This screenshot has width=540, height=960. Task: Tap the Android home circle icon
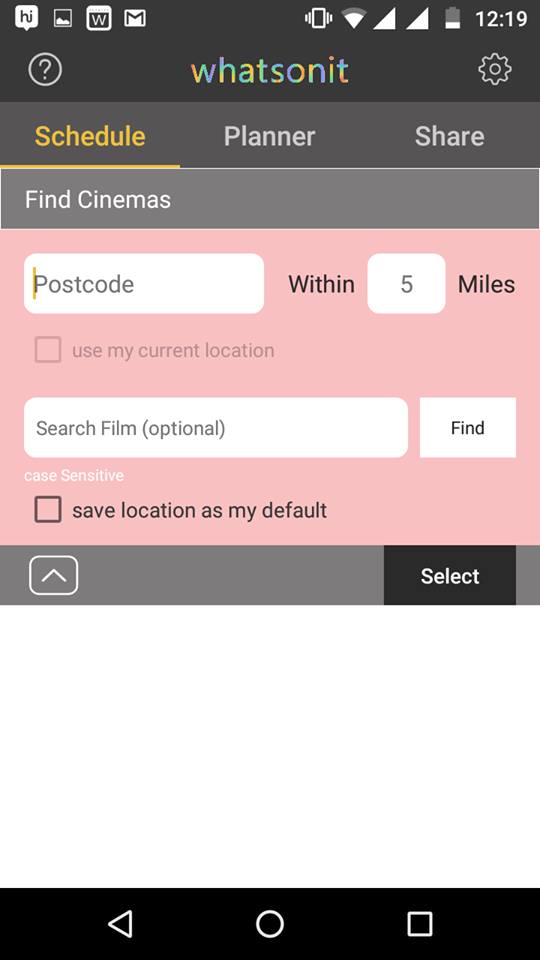(x=269, y=923)
